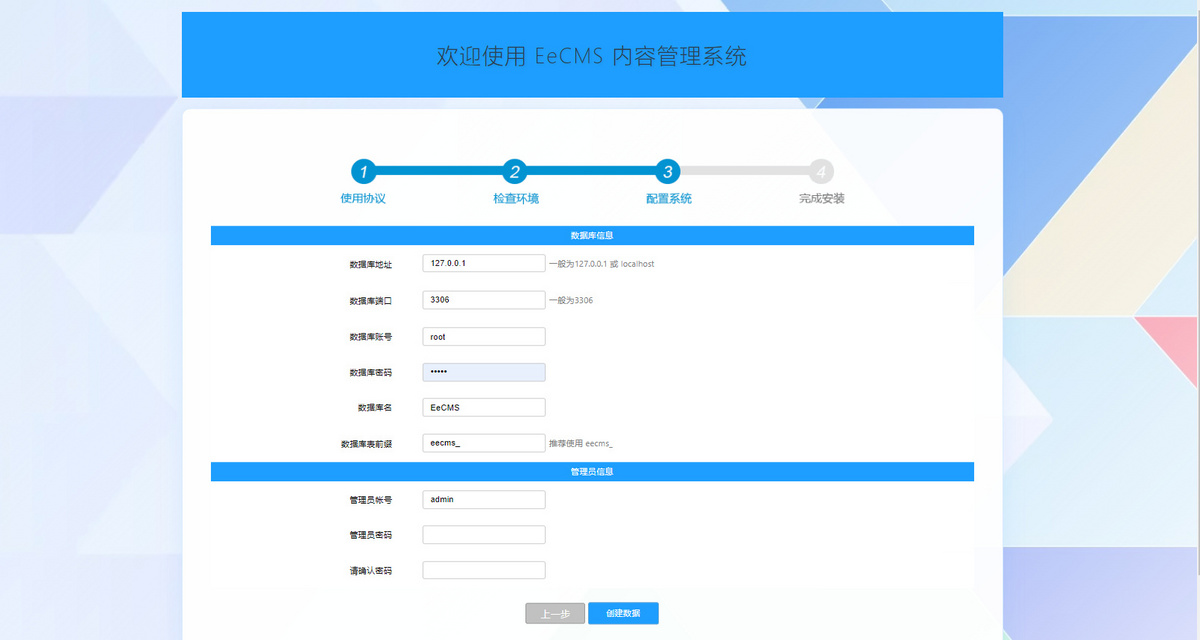
Task: Click the 创建数据 button
Action: pos(623,614)
